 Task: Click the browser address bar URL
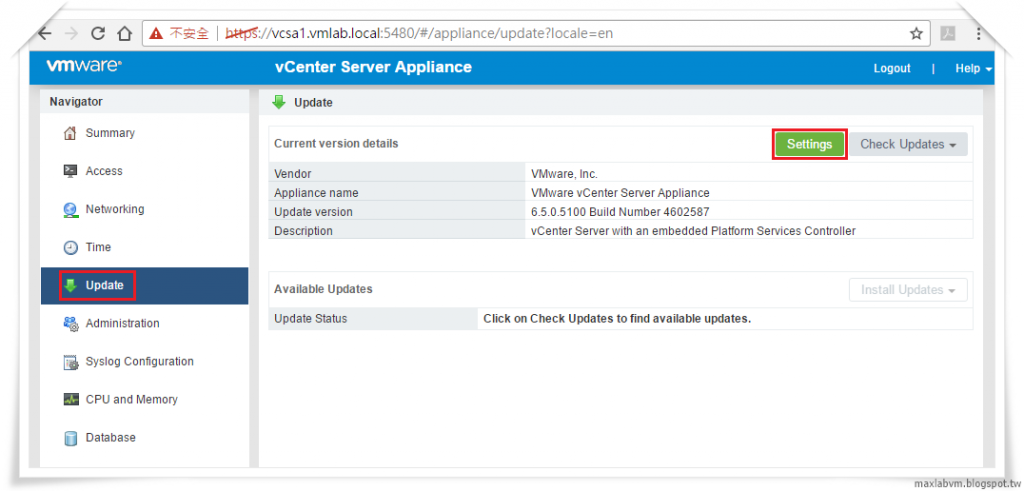pyautogui.click(x=419, y=33)
